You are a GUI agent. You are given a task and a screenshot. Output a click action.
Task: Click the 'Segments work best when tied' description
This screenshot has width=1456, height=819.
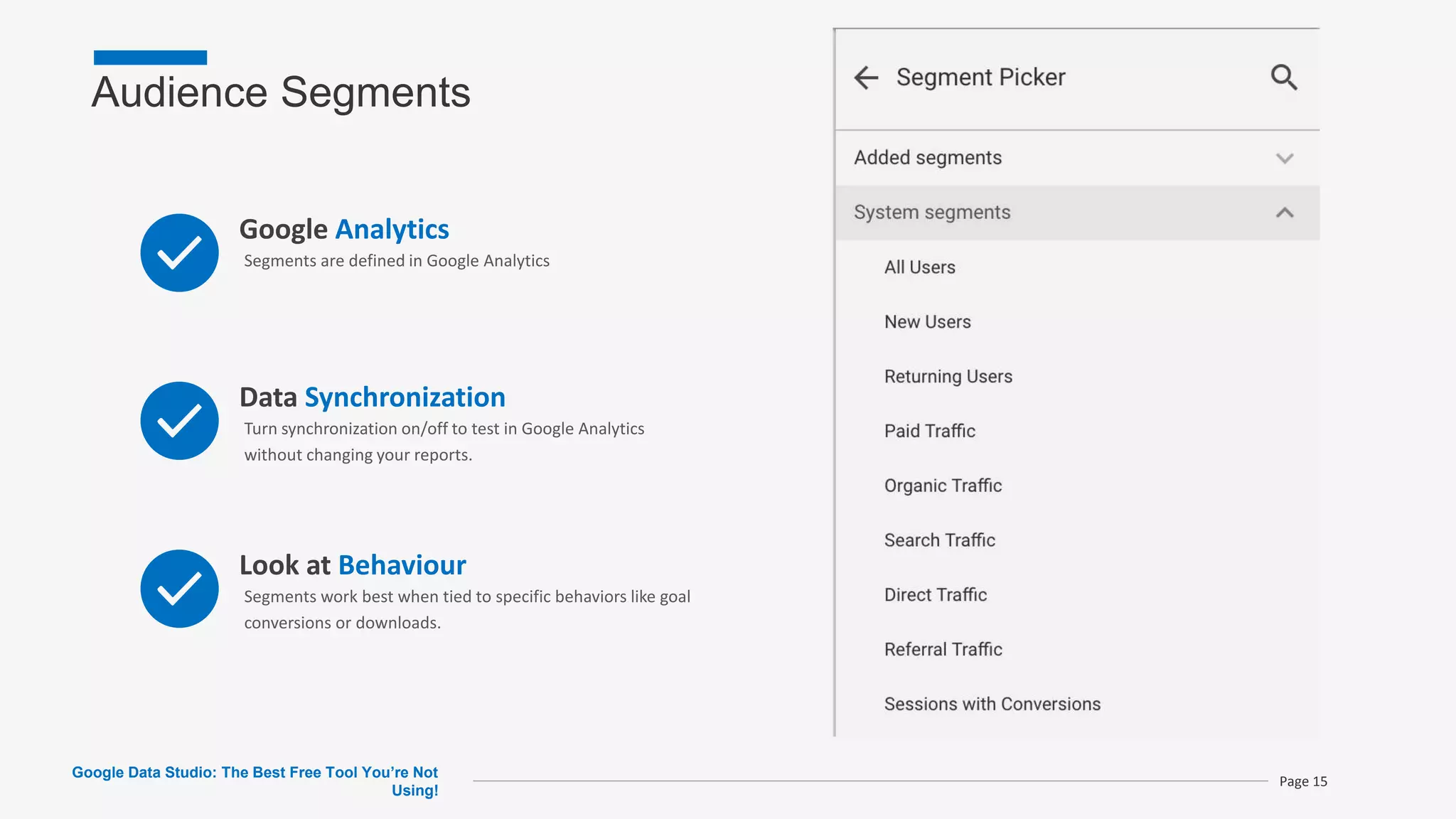click(x=467, y=609)
